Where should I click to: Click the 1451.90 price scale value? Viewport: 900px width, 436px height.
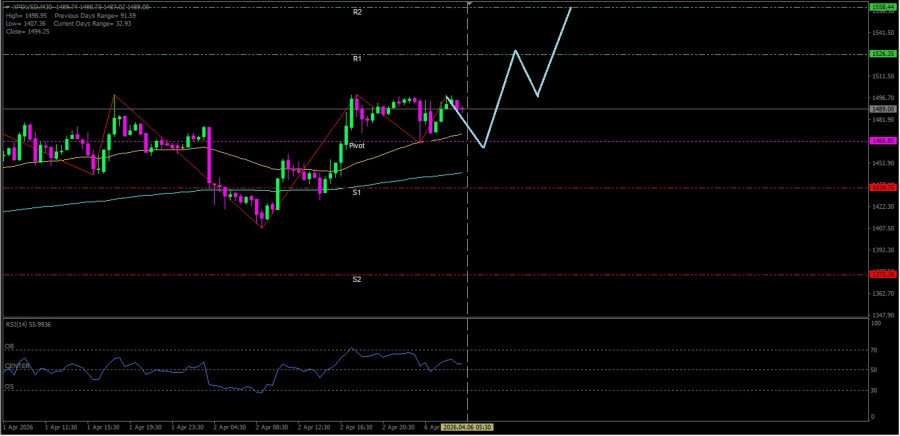883,163
